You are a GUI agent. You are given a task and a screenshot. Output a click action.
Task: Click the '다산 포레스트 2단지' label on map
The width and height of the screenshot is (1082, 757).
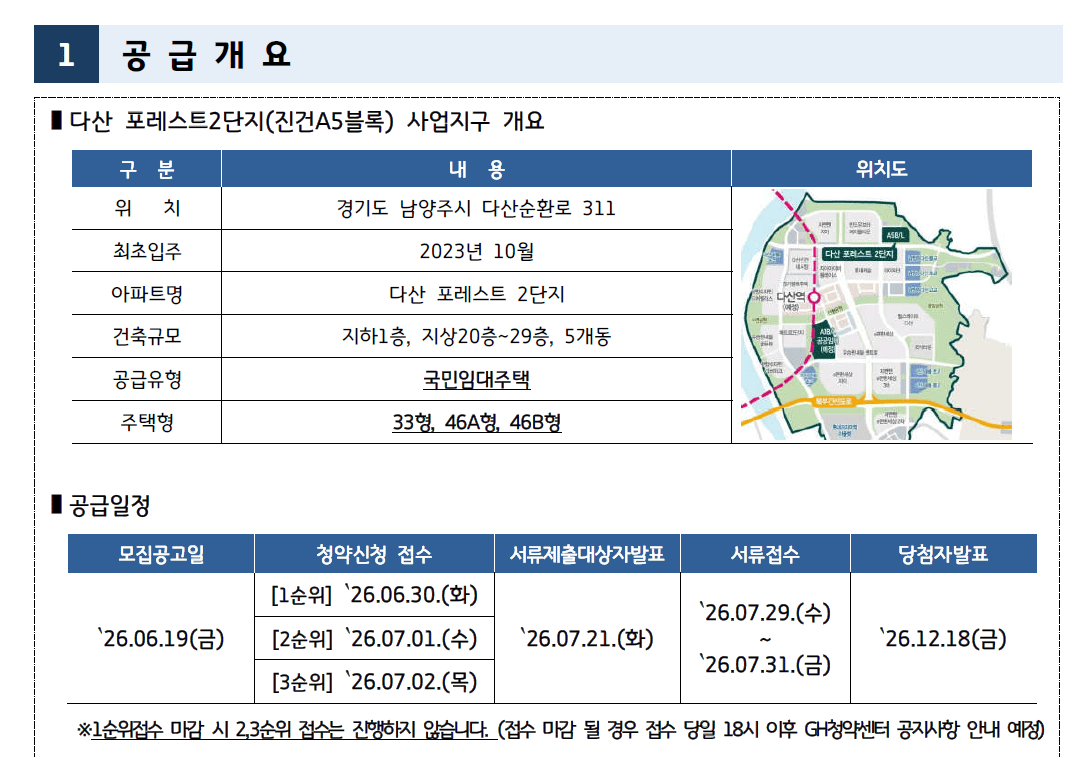point(858,254)
